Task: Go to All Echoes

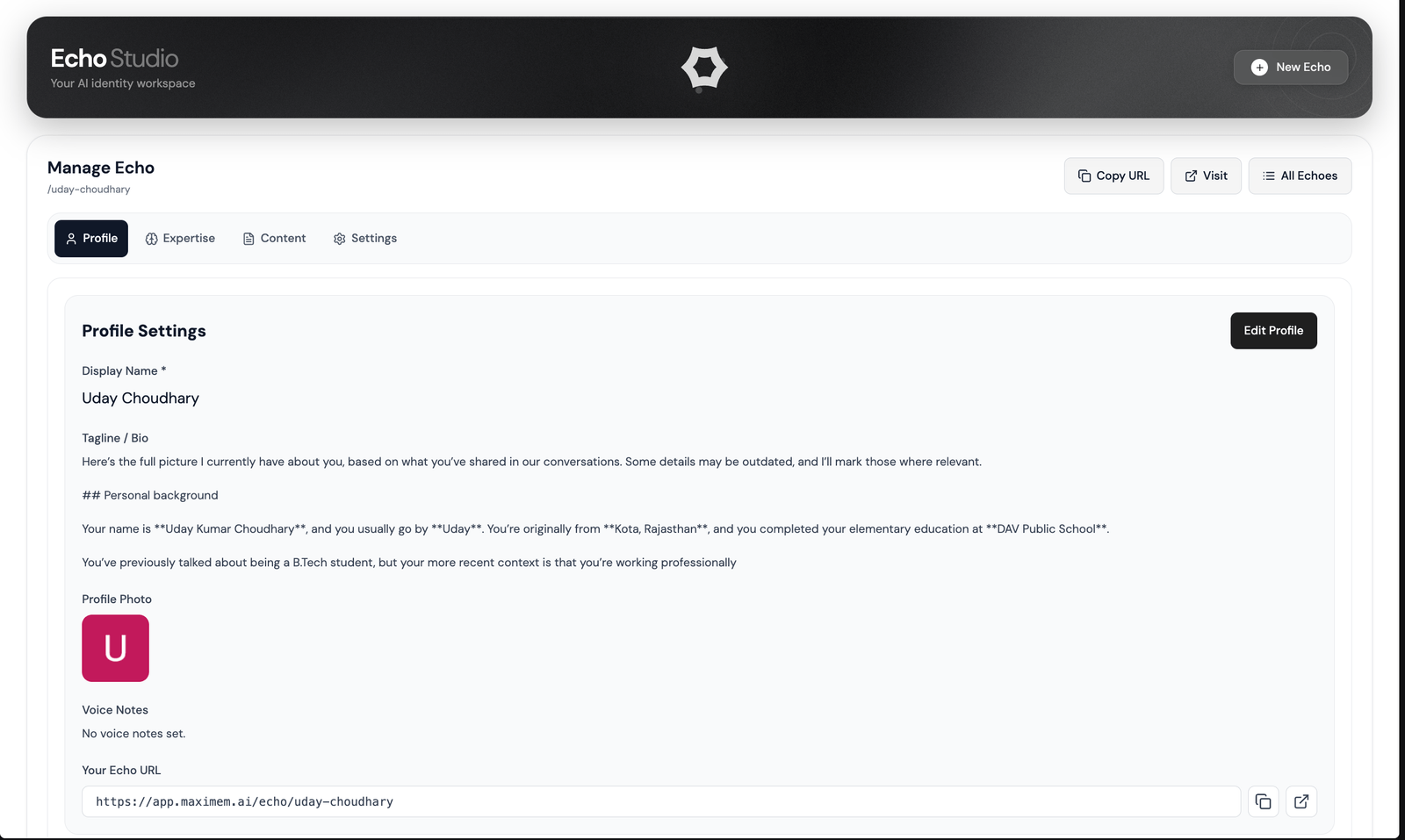Action: pos(1300,176)
